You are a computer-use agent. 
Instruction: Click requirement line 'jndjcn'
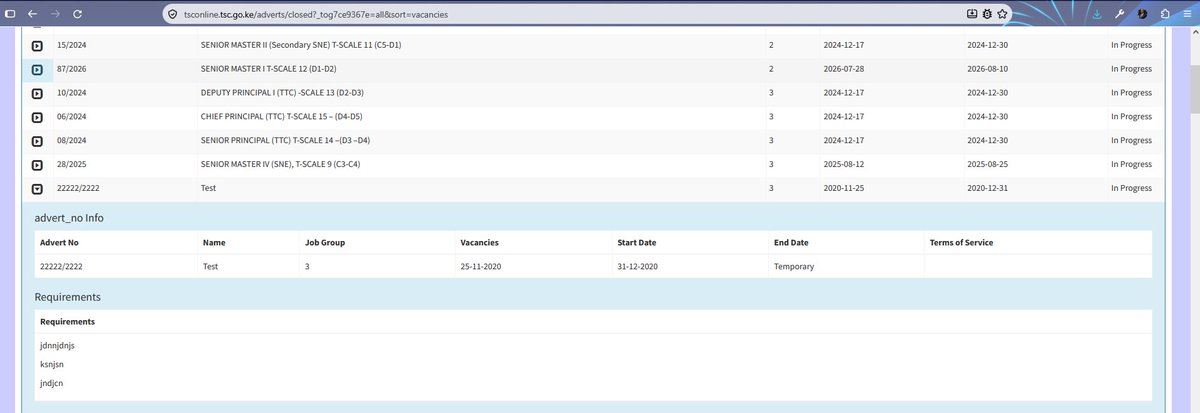point(53,383)
